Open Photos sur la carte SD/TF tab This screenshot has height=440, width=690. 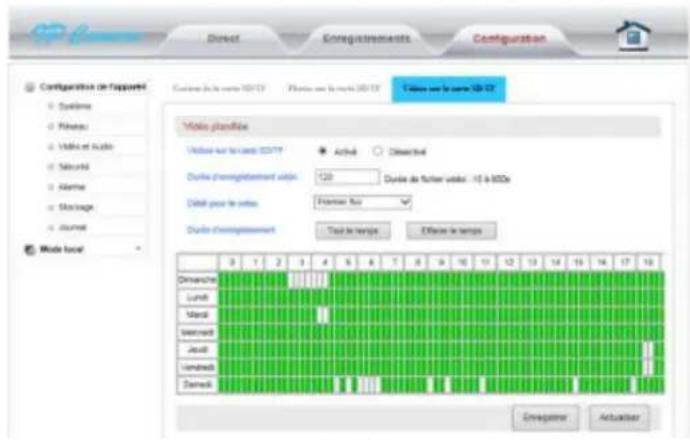pos(333,88)
